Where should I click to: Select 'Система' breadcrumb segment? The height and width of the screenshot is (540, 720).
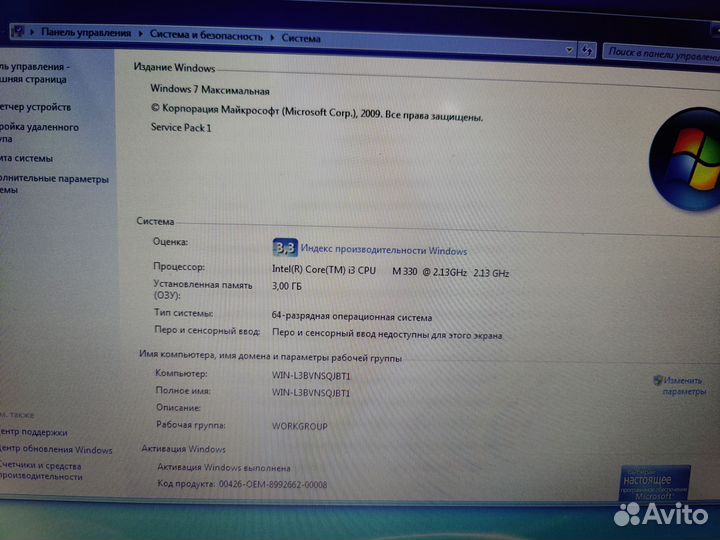click(301, 38)
